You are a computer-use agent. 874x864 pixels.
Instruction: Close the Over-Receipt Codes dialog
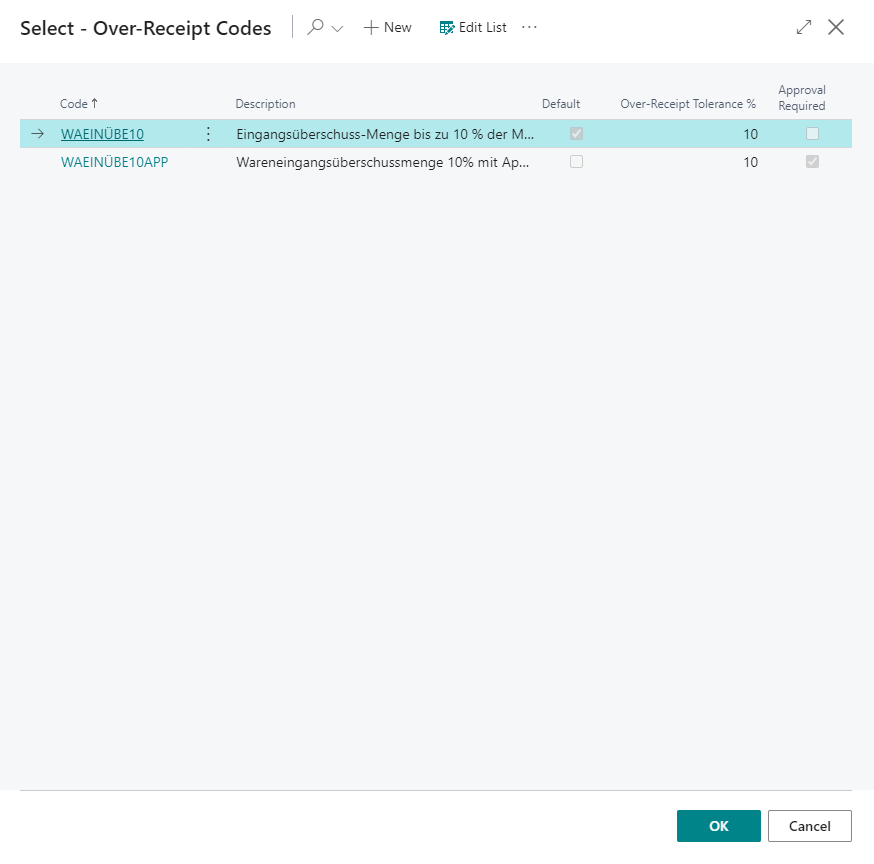tap(836, 28)
